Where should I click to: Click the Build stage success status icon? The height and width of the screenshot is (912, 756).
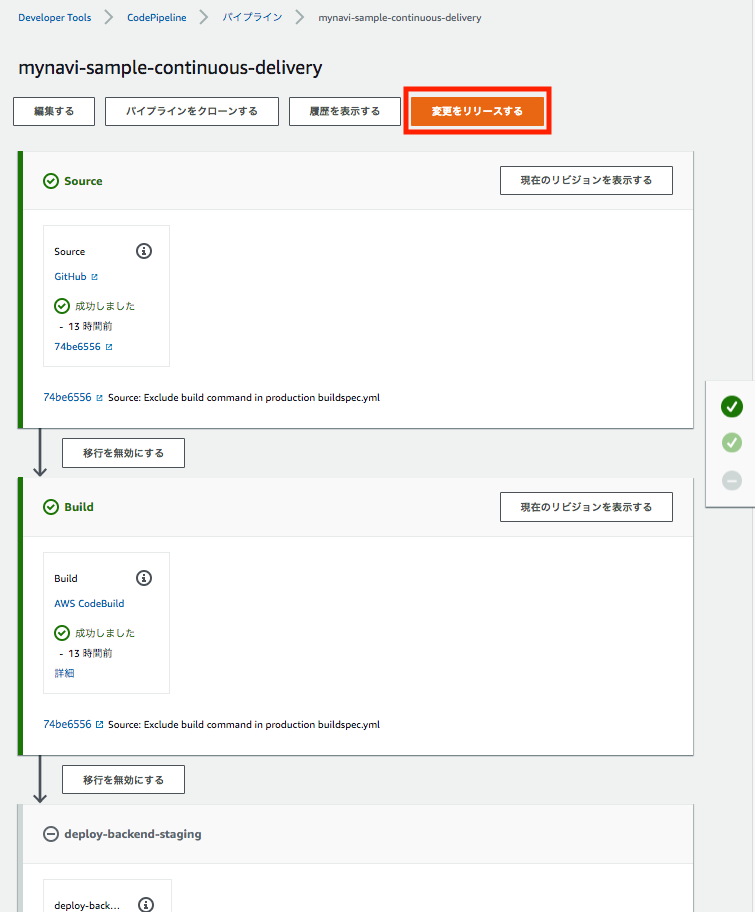[x=51, y=507]
